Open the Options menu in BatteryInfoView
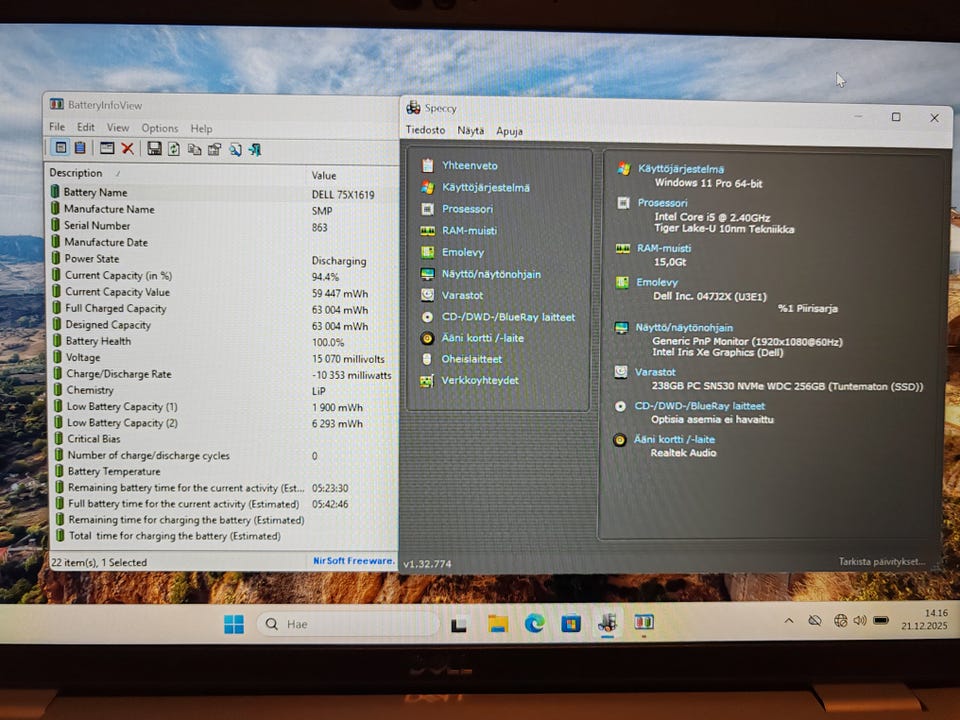This screenshot has width=960, height=720. 160,128
